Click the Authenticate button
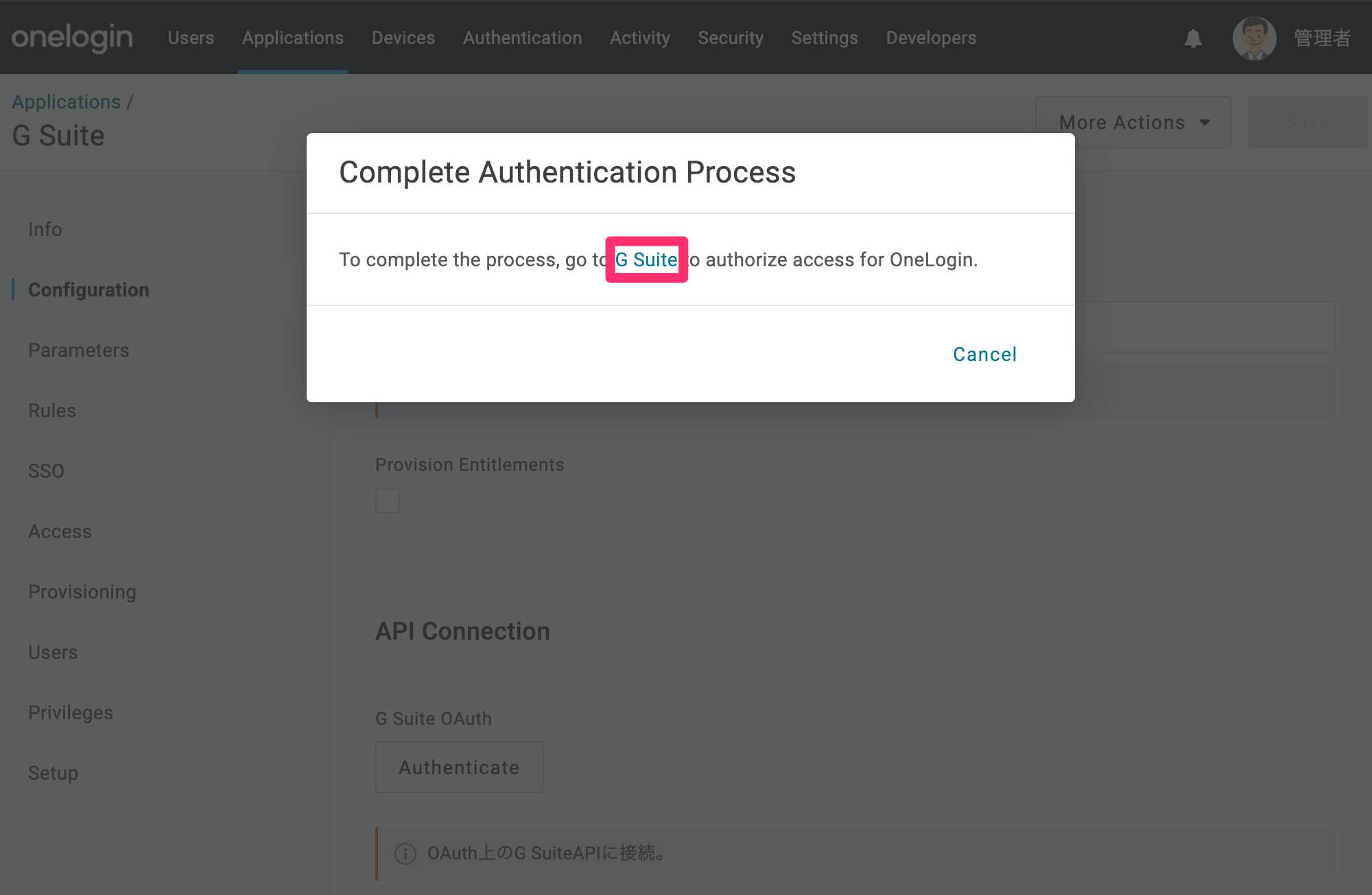1372x895 pixels. 460,767
